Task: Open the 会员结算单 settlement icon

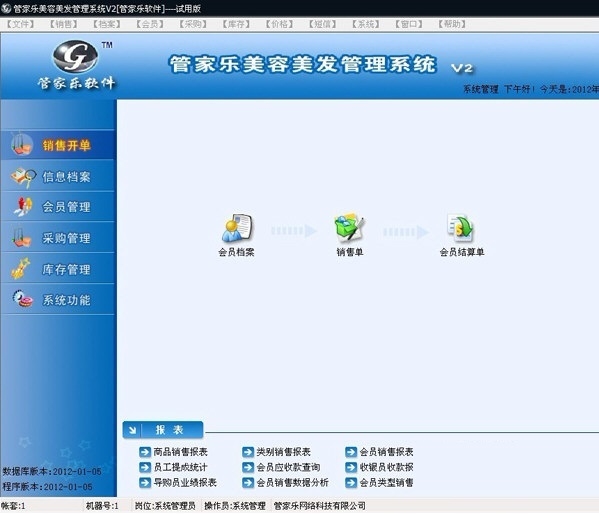Action: [461, 228]
